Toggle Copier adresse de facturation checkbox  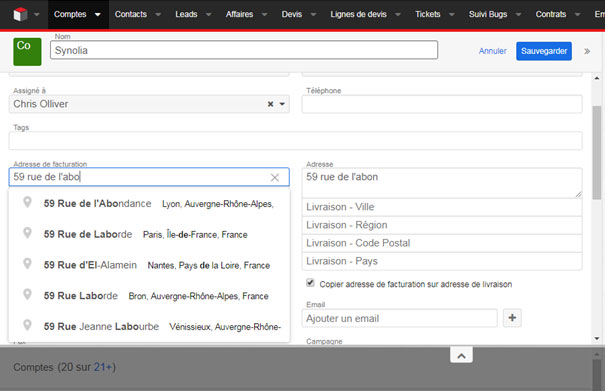click(x=310, y=283)
